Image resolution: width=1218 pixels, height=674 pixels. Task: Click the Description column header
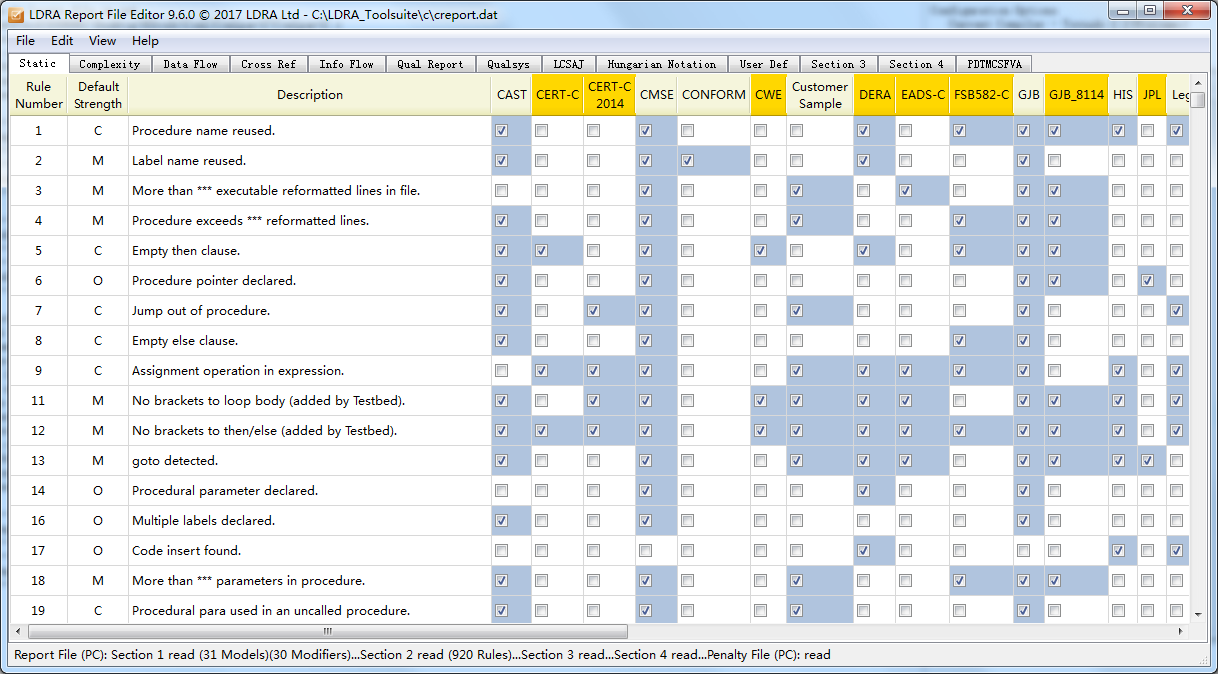[310, 95]
